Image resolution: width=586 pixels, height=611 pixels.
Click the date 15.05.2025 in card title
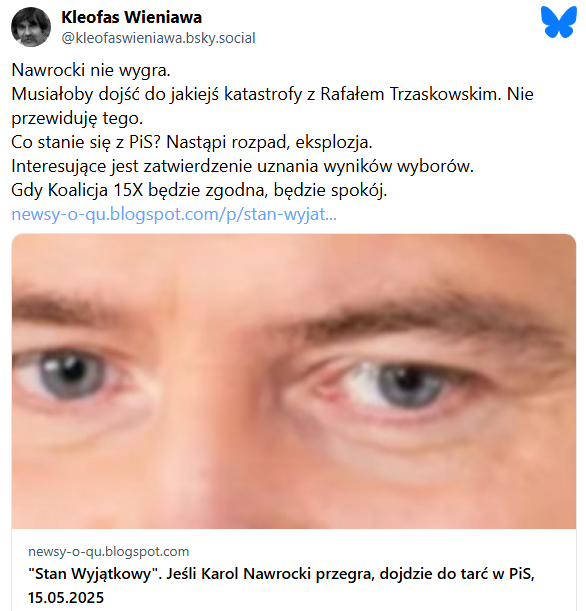point(66,598)
